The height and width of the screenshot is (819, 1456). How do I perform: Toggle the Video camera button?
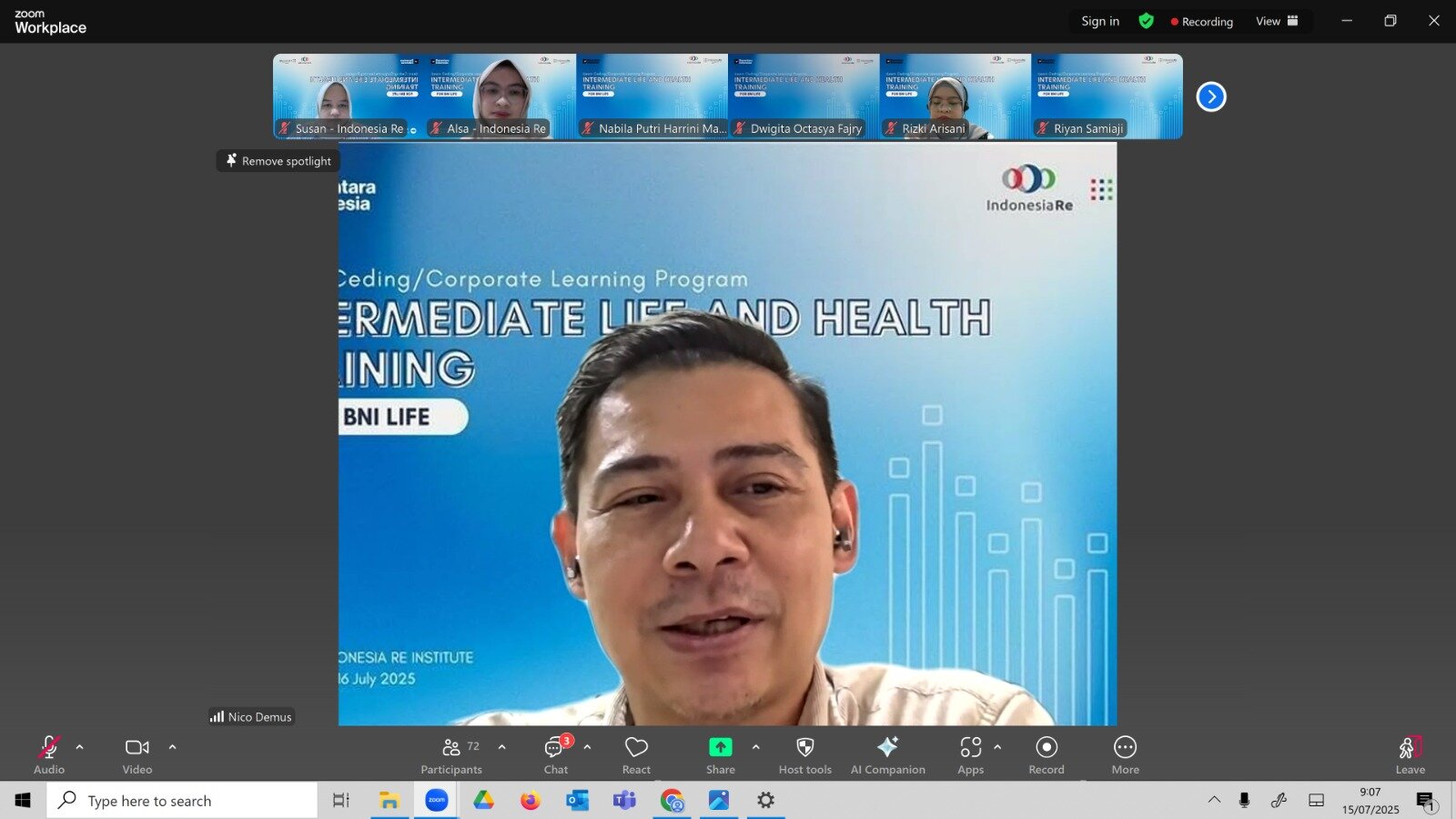coord(137,754)
